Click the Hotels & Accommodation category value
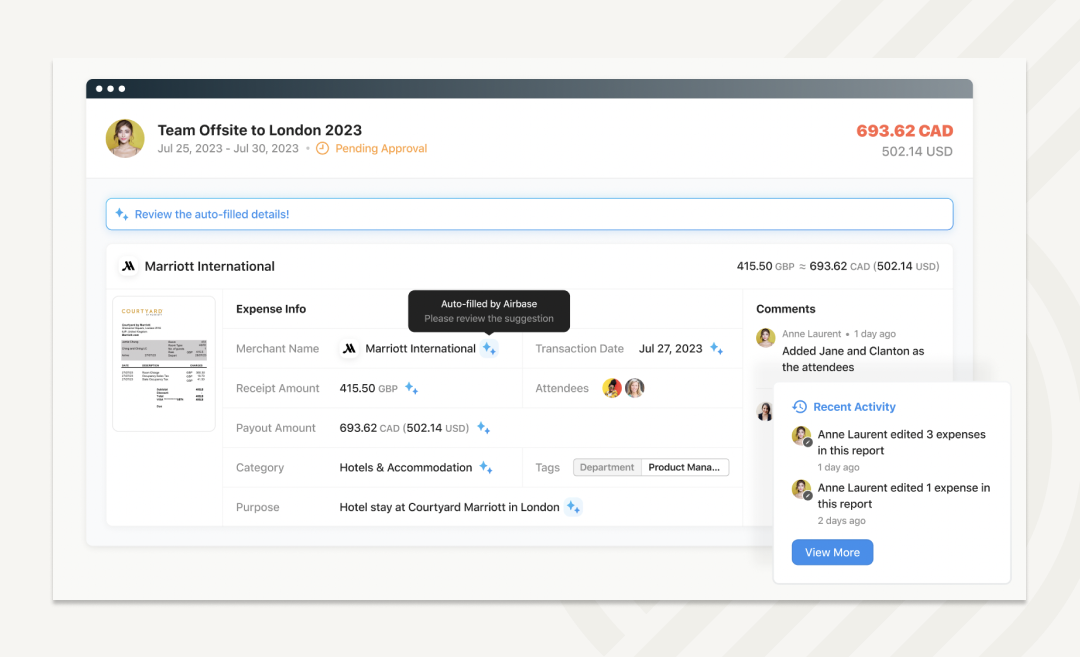The height and width of the screenshot is (657, 1080). click(406, 468)
